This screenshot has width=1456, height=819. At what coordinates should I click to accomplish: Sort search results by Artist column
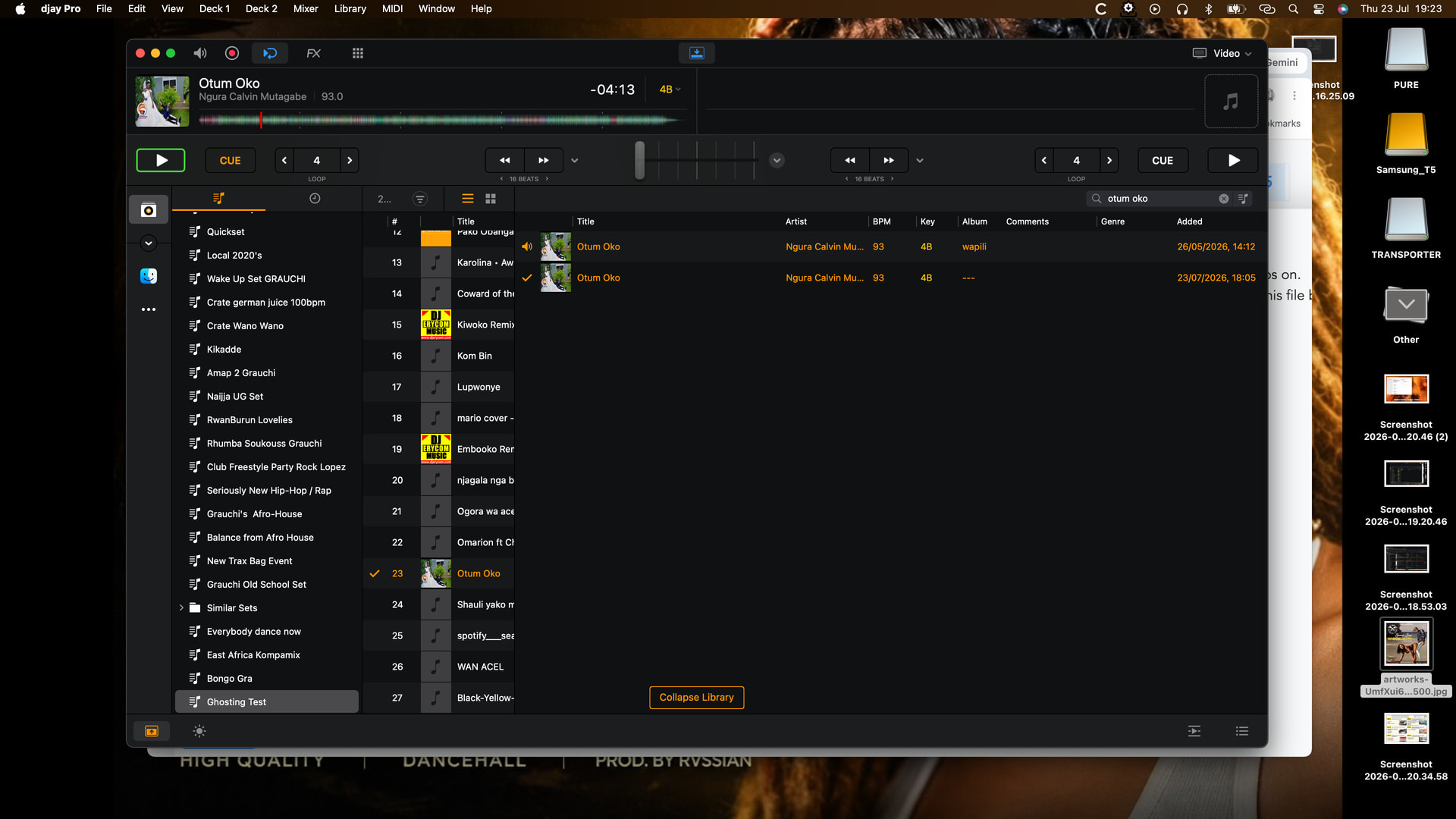(796, 221)
